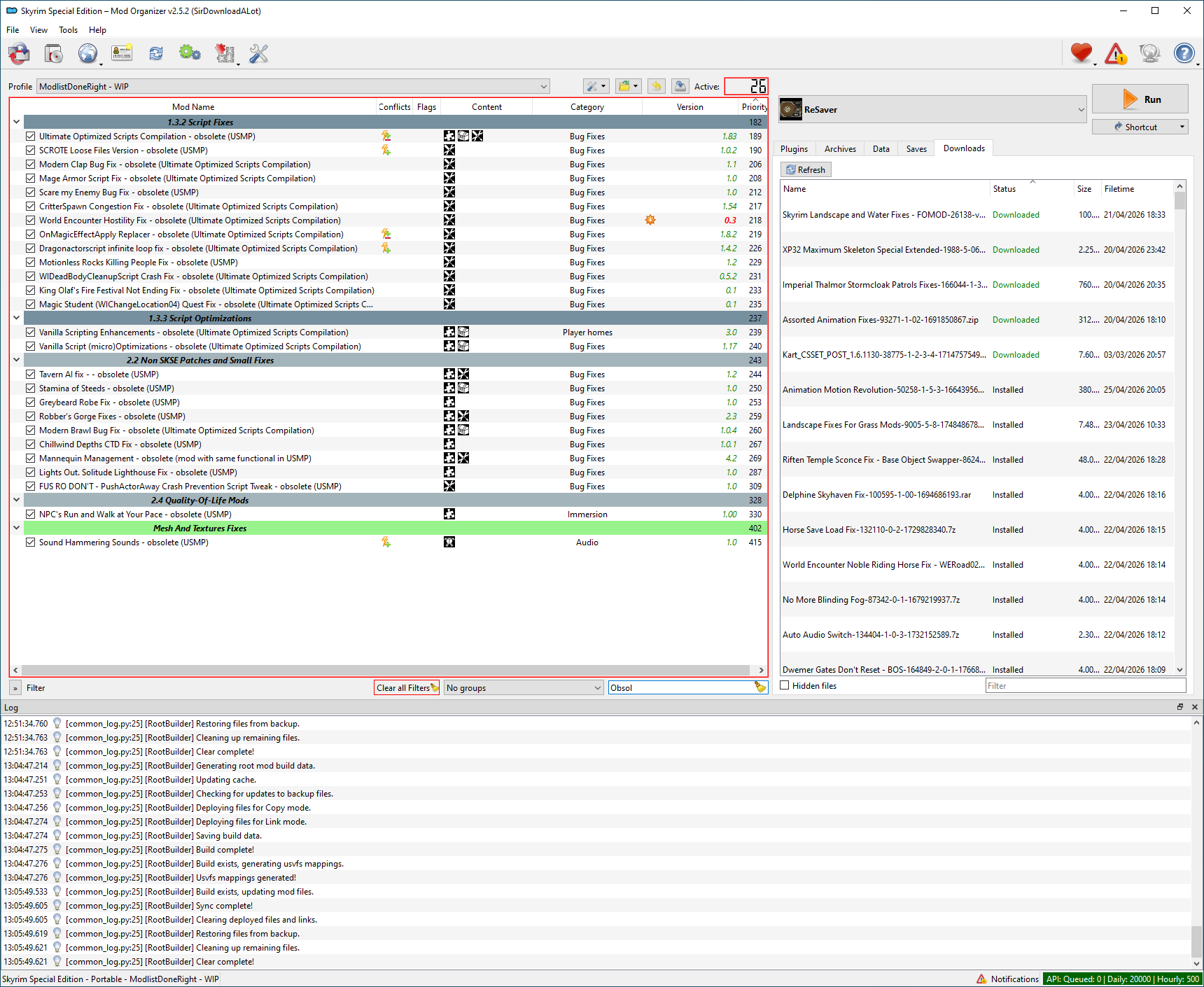
Task: Toggle Scare my Enemy Bug Fix checkbox
Action: [31, 192]
